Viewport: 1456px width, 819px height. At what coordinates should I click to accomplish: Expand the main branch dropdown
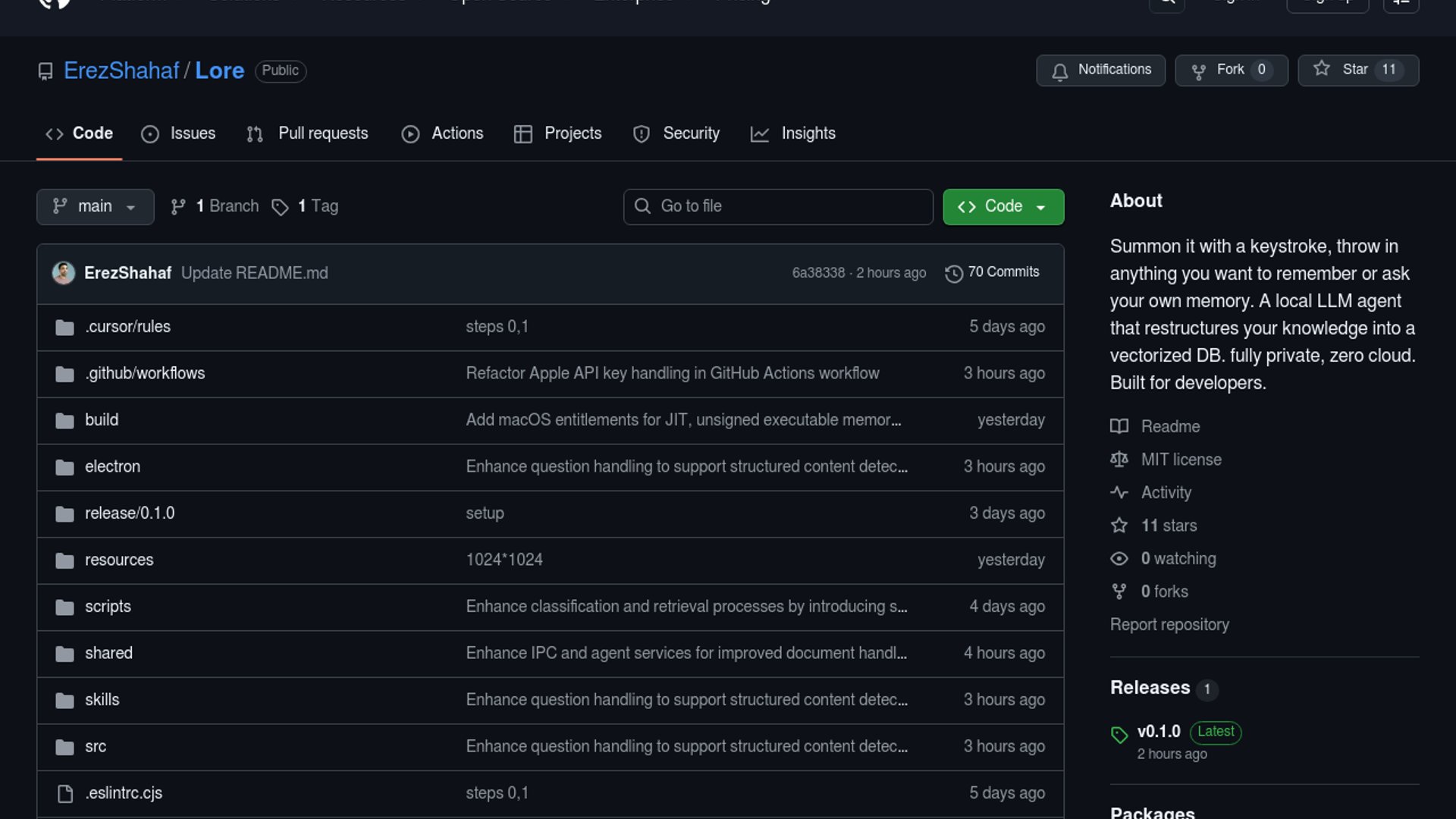pos(95,207)
